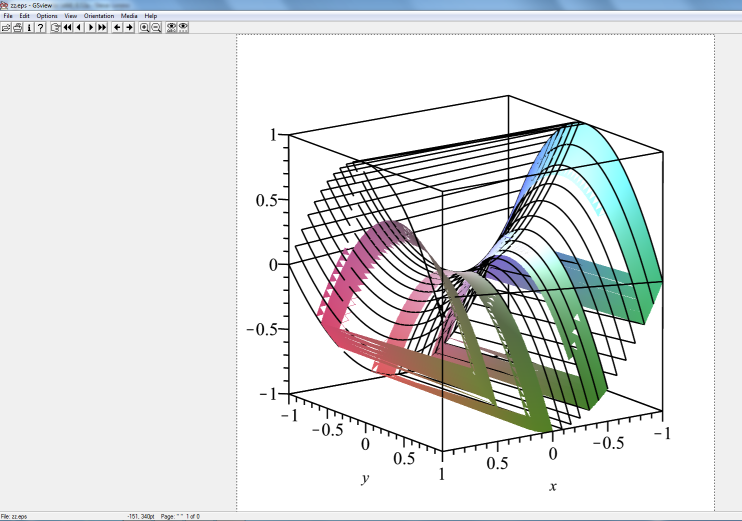Open the Orientation menu
The image size is (742, 521).
[99, 16]
